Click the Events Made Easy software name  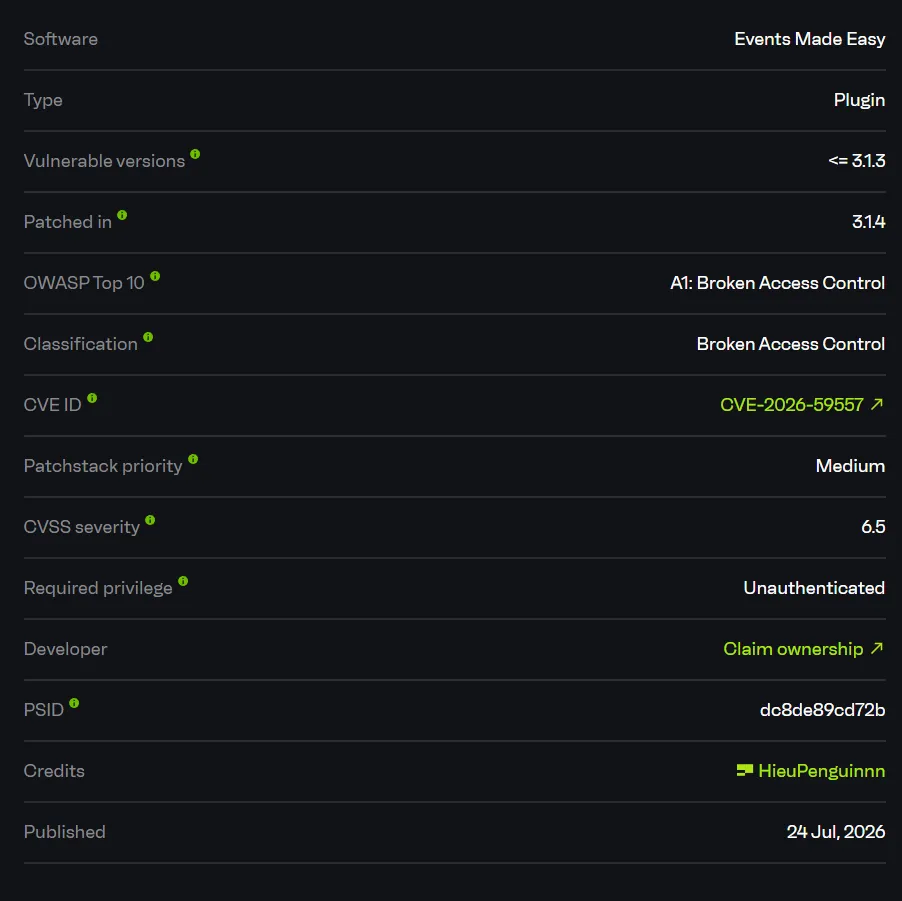(x=810, y=39)
